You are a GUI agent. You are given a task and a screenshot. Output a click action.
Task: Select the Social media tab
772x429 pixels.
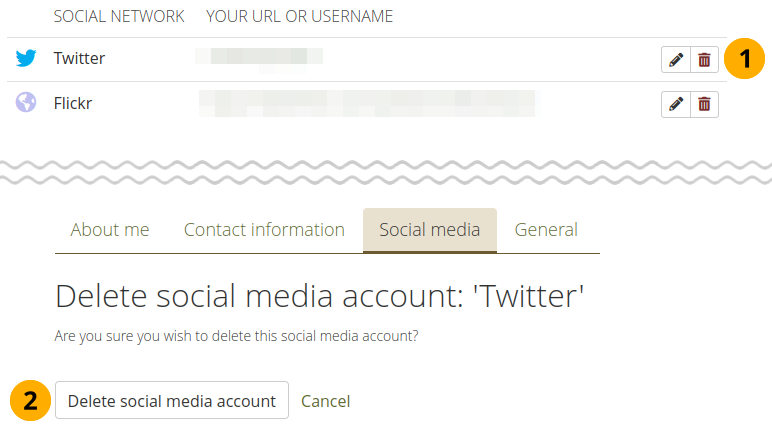coord(430,230)
